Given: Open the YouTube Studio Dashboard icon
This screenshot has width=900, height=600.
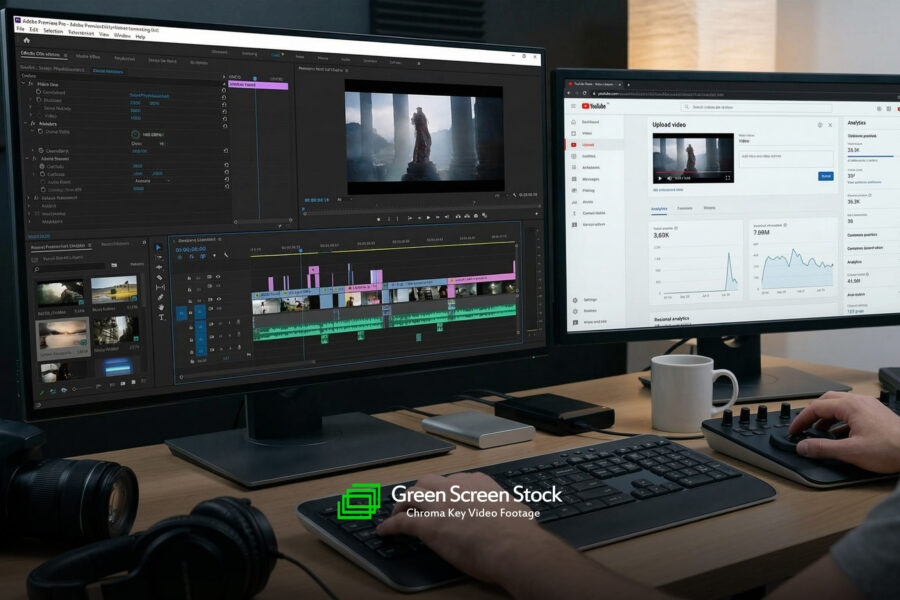Looking at the screenshot, I should (573, 120).
